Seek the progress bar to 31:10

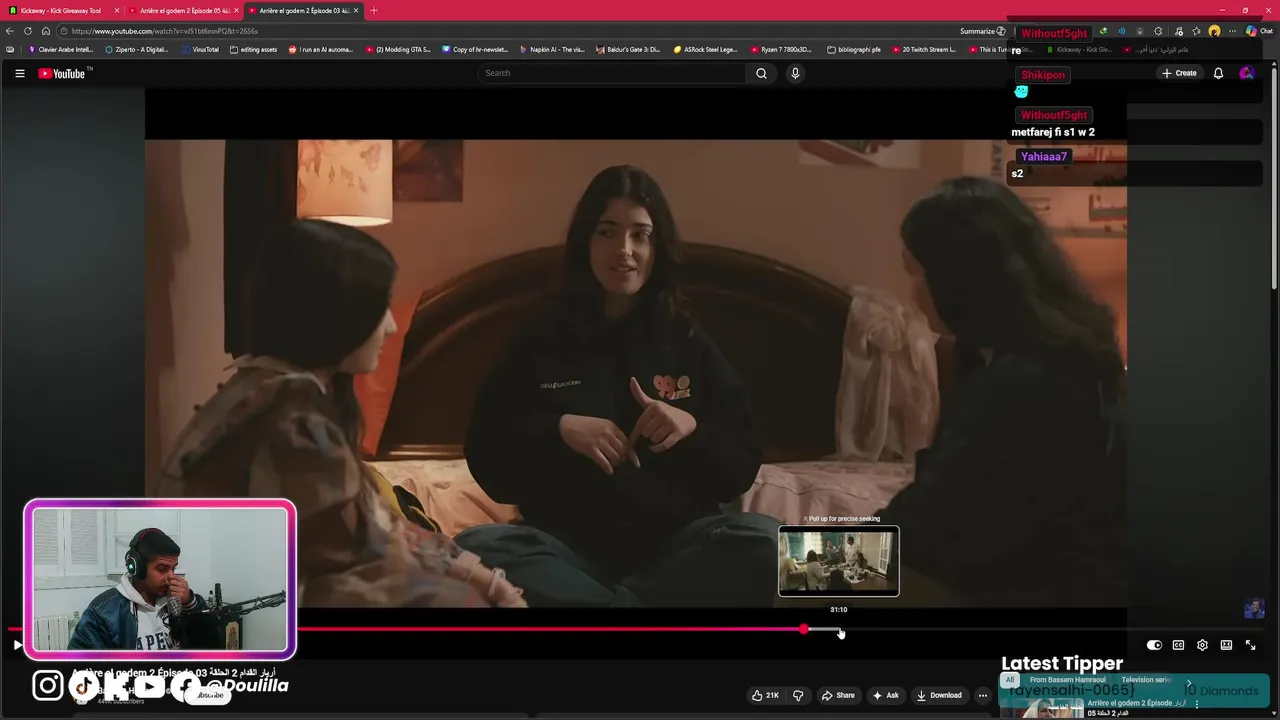pyautogui.click(x=839, y=629)
